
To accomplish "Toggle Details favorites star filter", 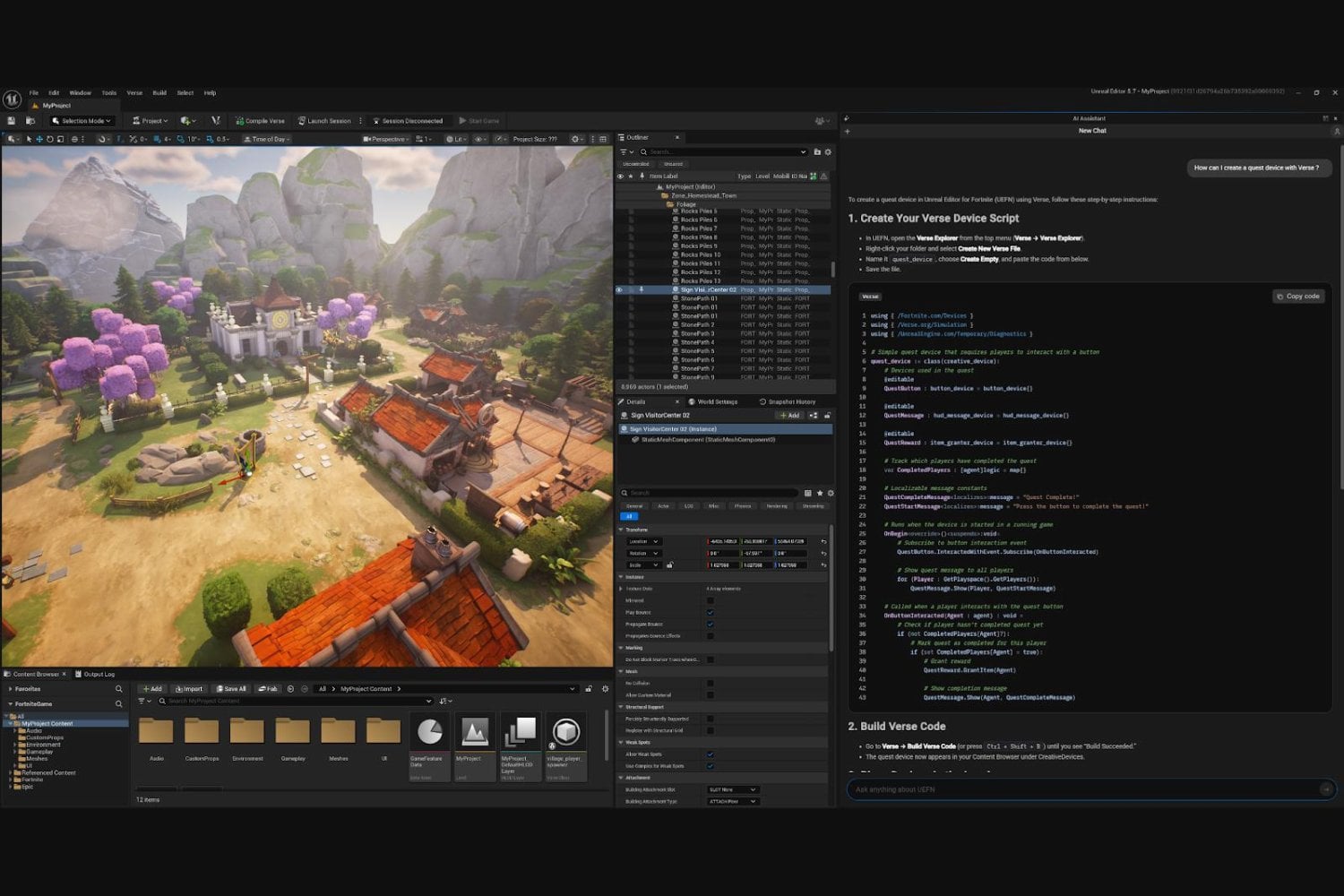I will (x=819, y=493).
